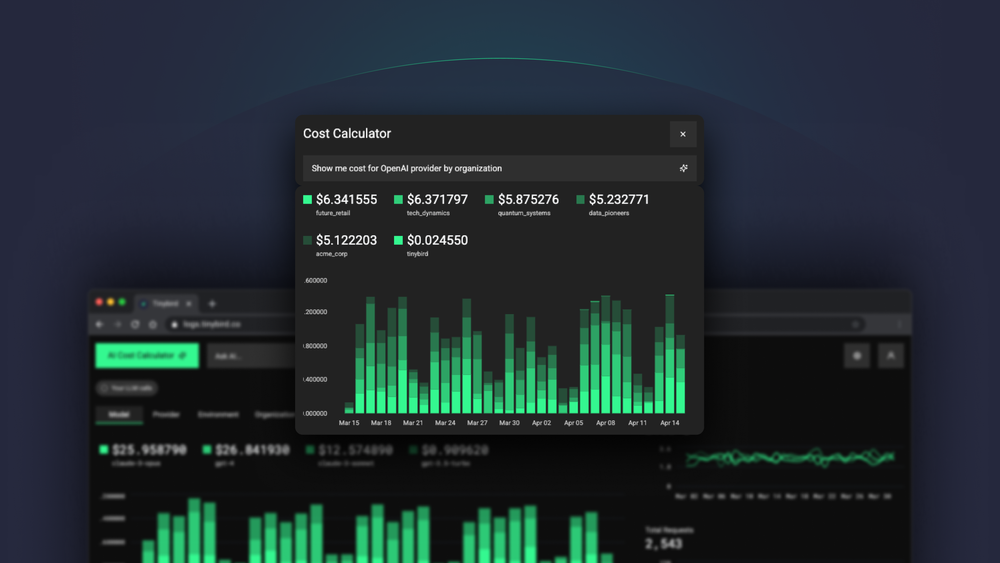Switch to the Model tab
Image resolution: width=1000 pixels, height=563 pixels.
[119, 414]
